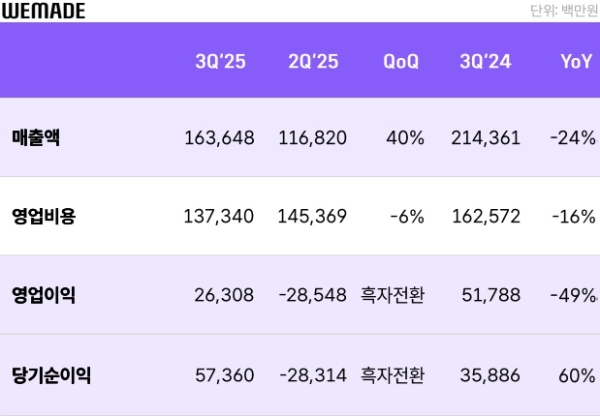Image resolution: width=600 pixels, height=416 pixels.
Task: Click the 당기순이익 row label
Action: [51, 375]
